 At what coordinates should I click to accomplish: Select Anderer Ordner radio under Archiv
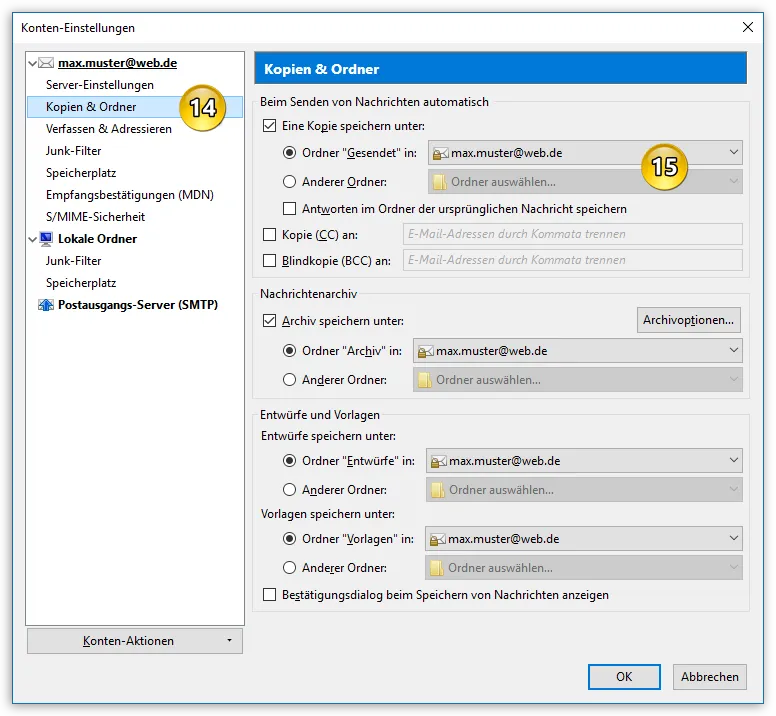(x=290, y=380)
